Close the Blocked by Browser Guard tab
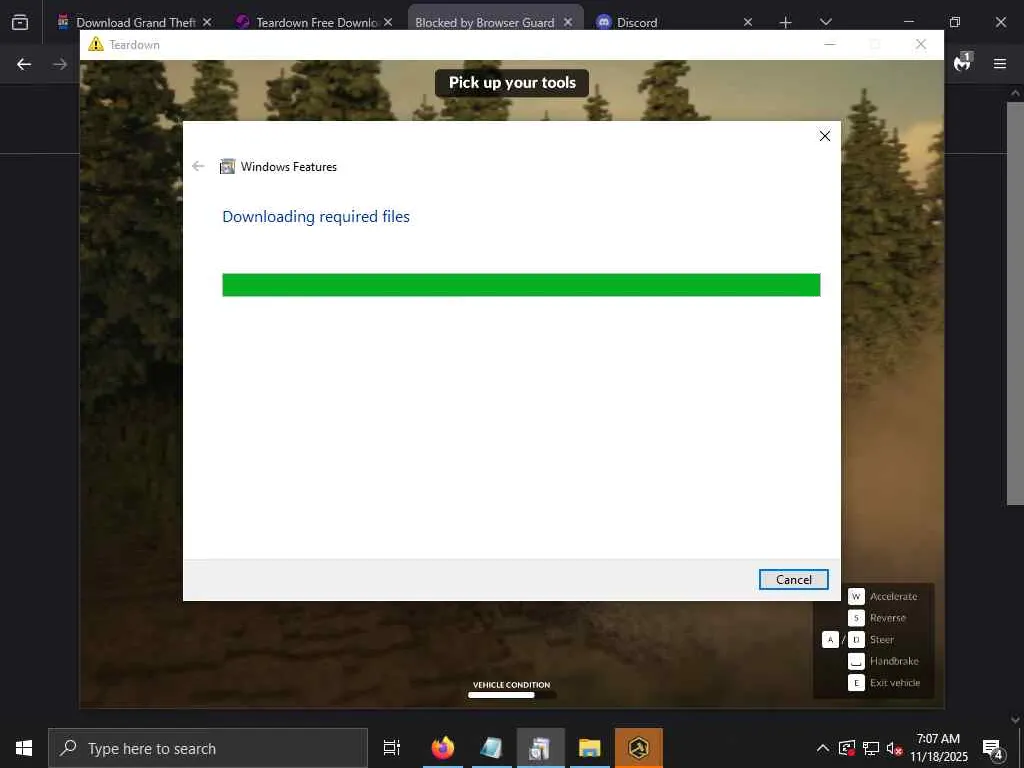This screenshot has width=1024, height=768. pos(568,22)
